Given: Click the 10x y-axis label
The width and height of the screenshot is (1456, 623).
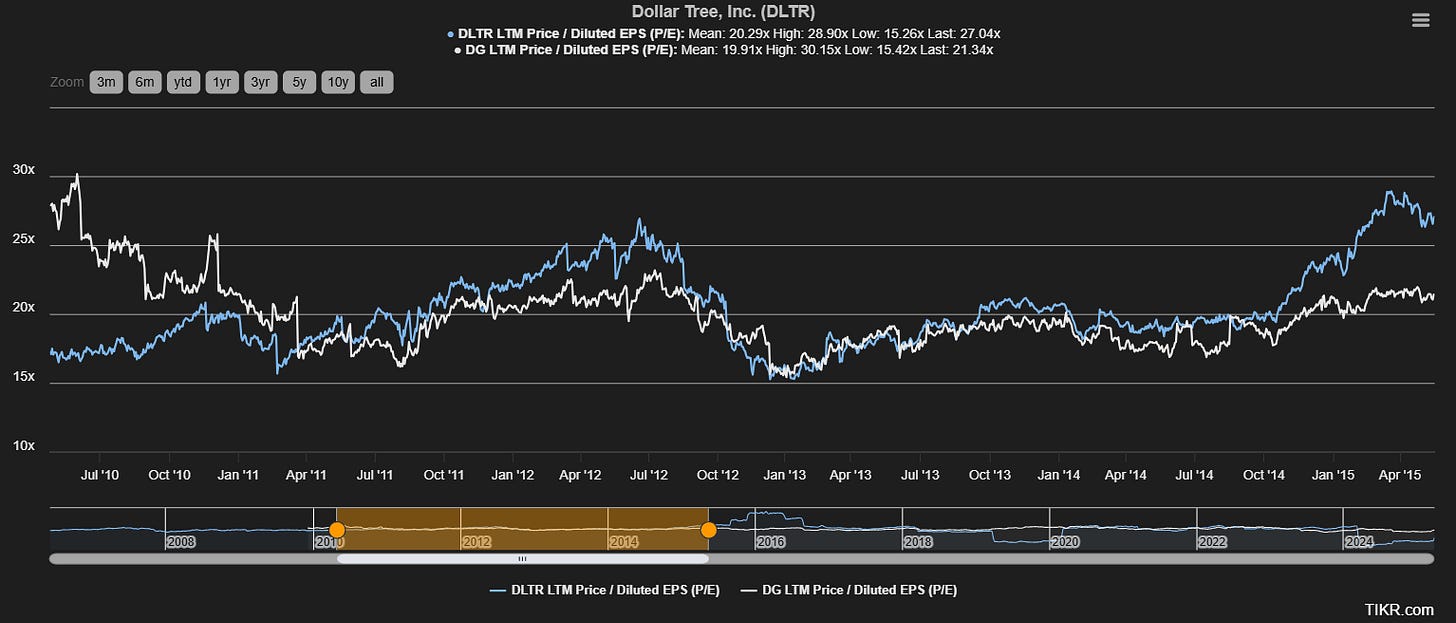Looking at the screenshot, I should (x=23, y=446).
